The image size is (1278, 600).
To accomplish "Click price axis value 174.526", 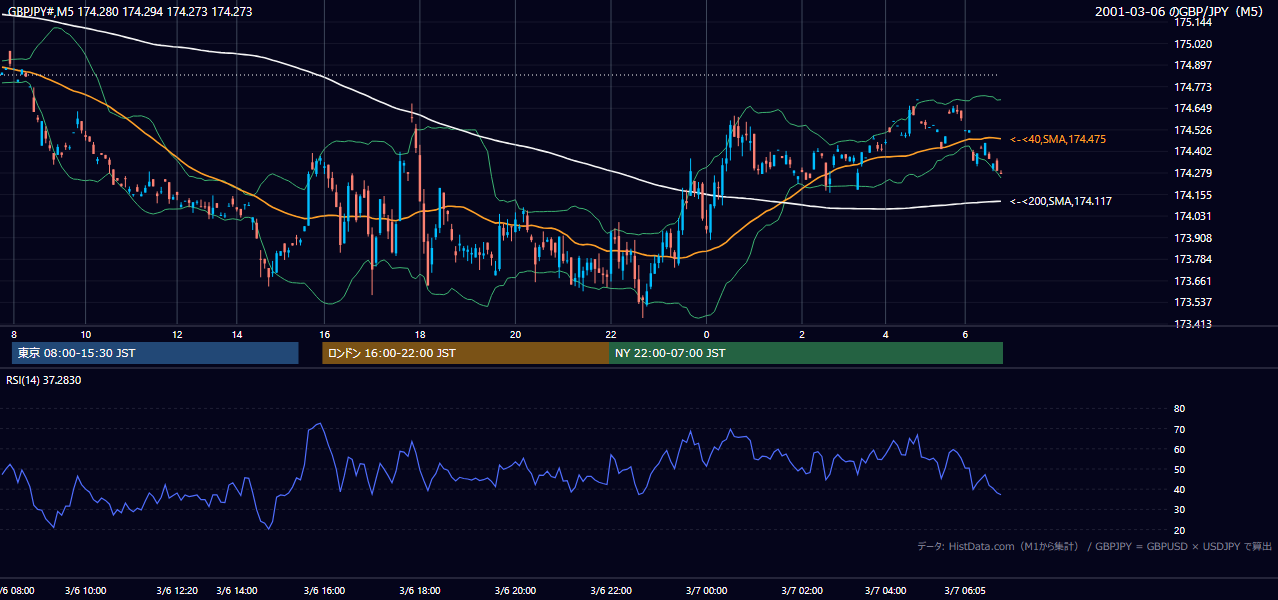I will tap(1193, 130).
